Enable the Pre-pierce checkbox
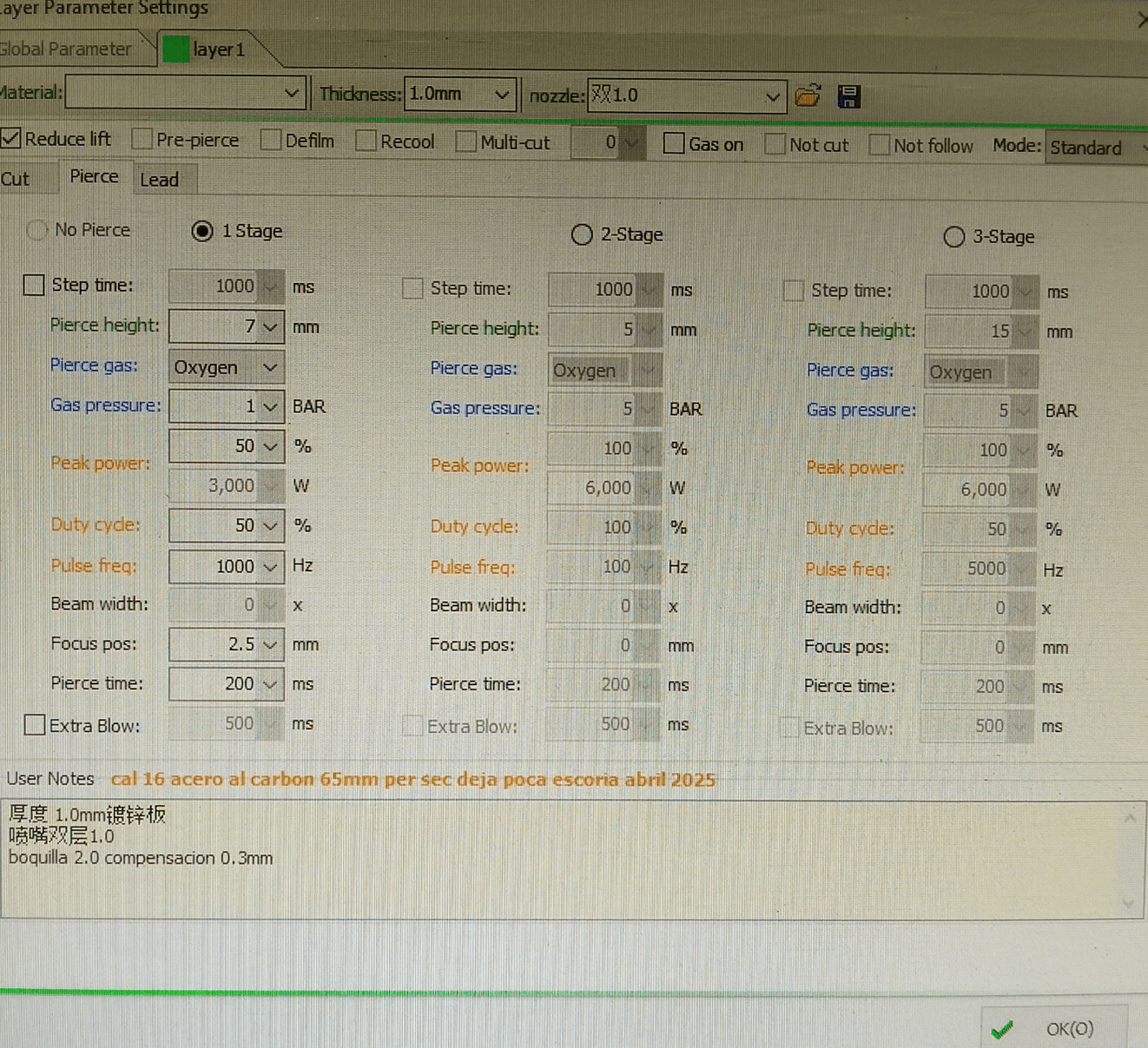 click(x=142, y=139)
